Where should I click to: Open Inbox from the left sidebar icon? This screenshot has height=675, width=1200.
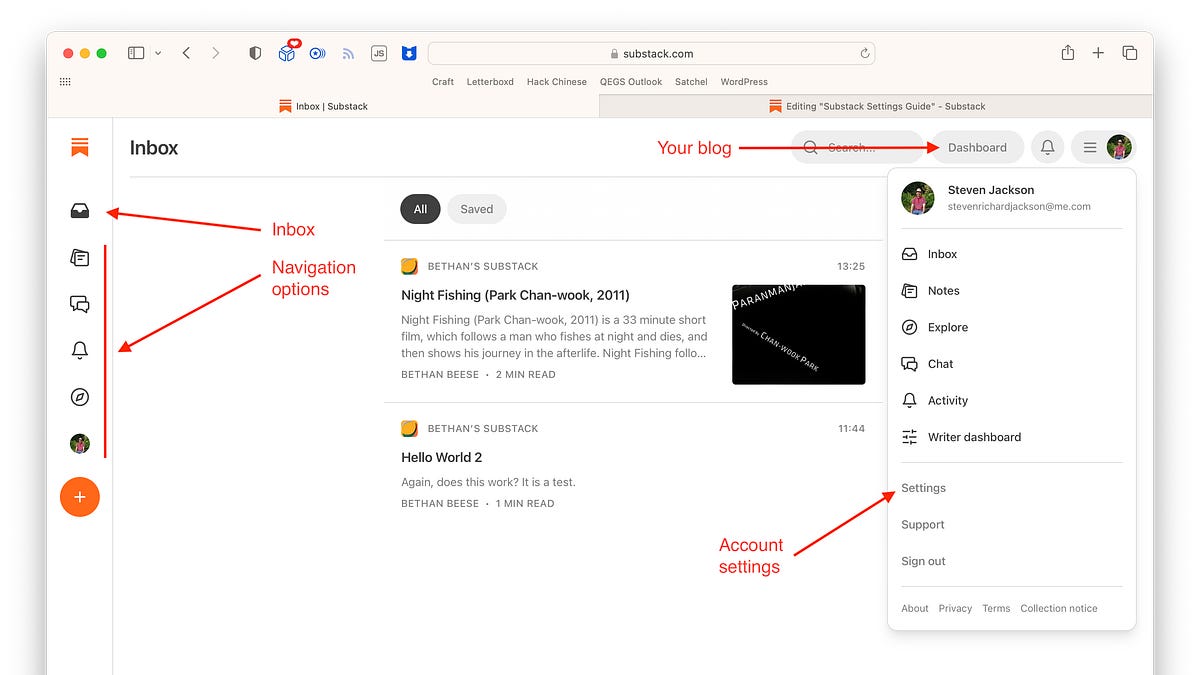click(80, 211)
